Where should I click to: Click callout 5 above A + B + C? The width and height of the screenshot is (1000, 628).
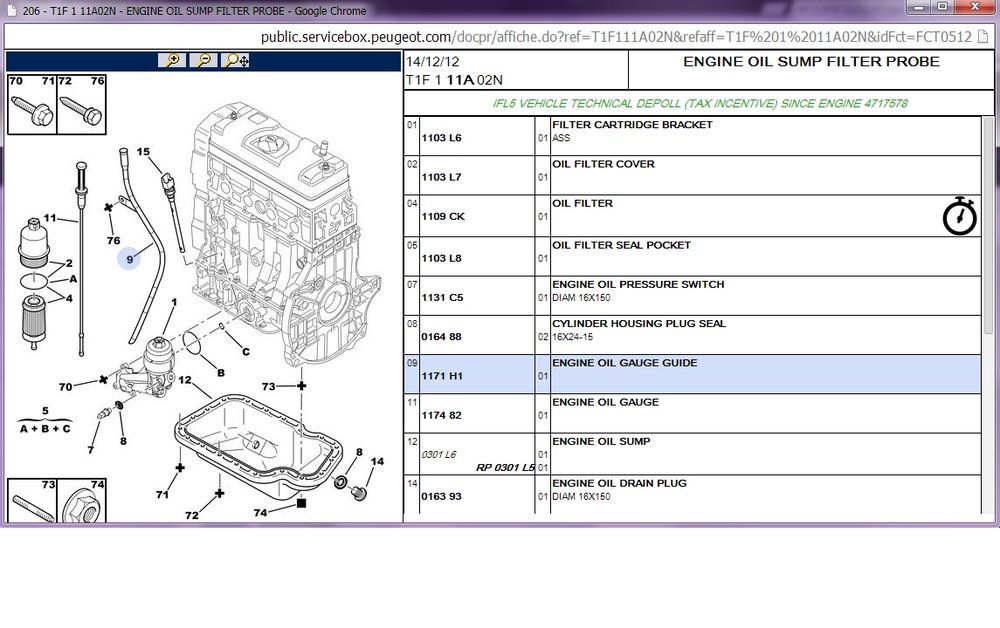45,411
